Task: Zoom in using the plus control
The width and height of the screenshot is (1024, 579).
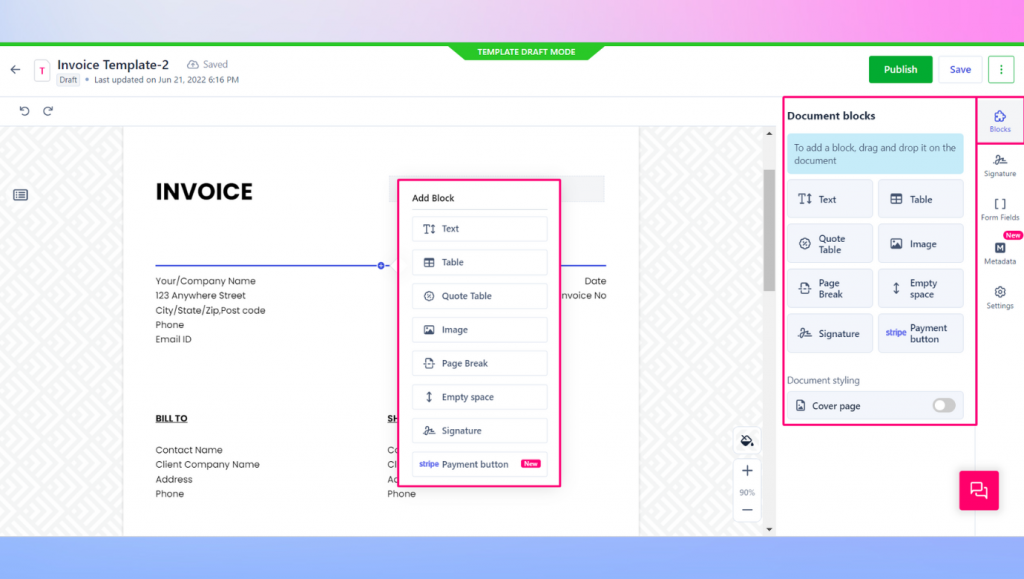Action: tap(747, 470)
